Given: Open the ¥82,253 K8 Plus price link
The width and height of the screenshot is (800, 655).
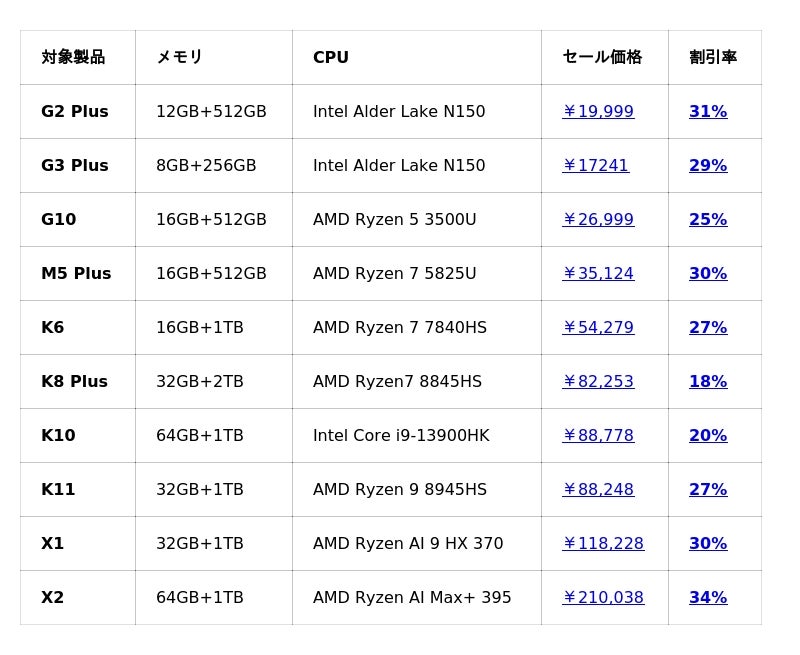Looking at the screenshot, I should click(598, 382).
